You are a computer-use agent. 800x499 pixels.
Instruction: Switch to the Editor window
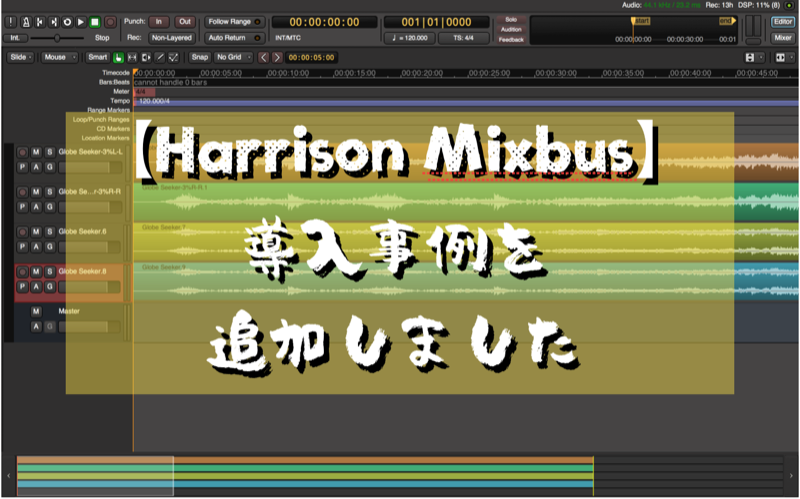[x=783, y=22]
